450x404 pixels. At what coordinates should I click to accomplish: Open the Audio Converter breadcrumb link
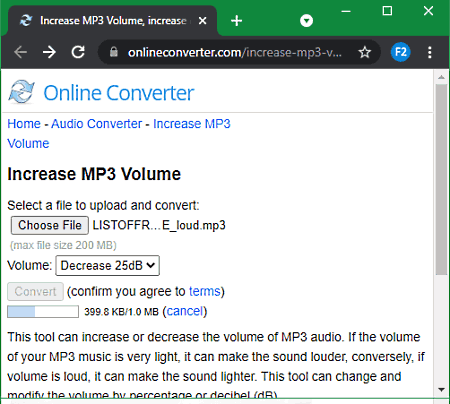pyautogui.click(x=96, y=124)
